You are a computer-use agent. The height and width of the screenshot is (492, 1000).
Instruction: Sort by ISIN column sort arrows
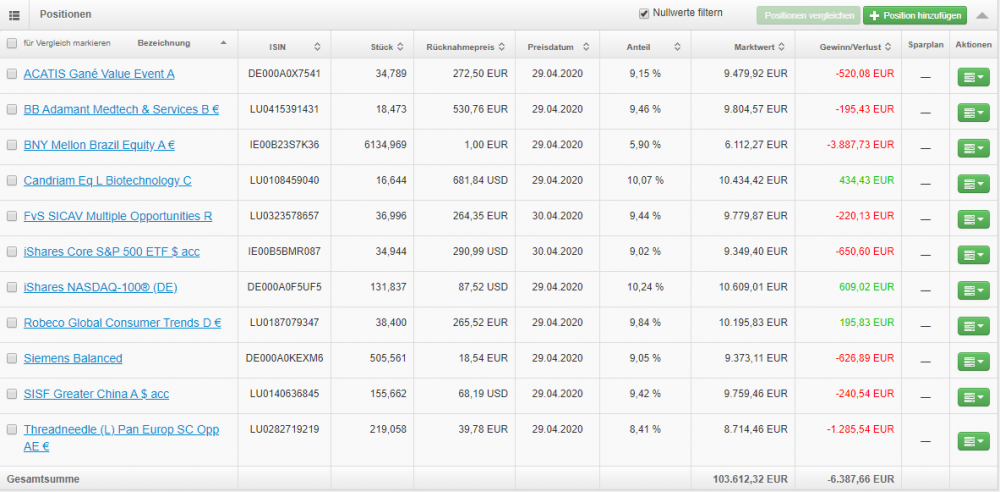317,47
